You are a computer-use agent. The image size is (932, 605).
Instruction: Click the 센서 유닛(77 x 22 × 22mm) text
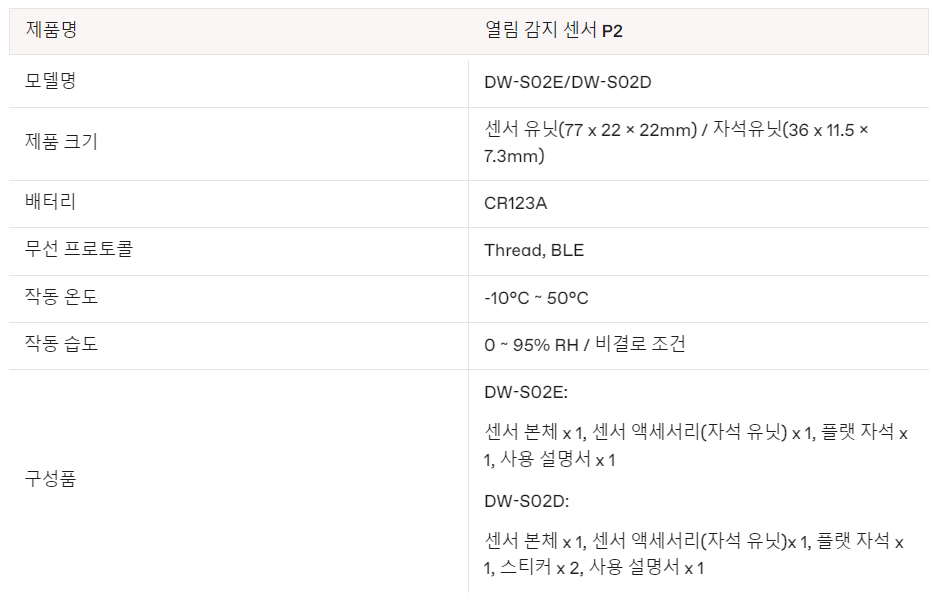click(590, 130)
